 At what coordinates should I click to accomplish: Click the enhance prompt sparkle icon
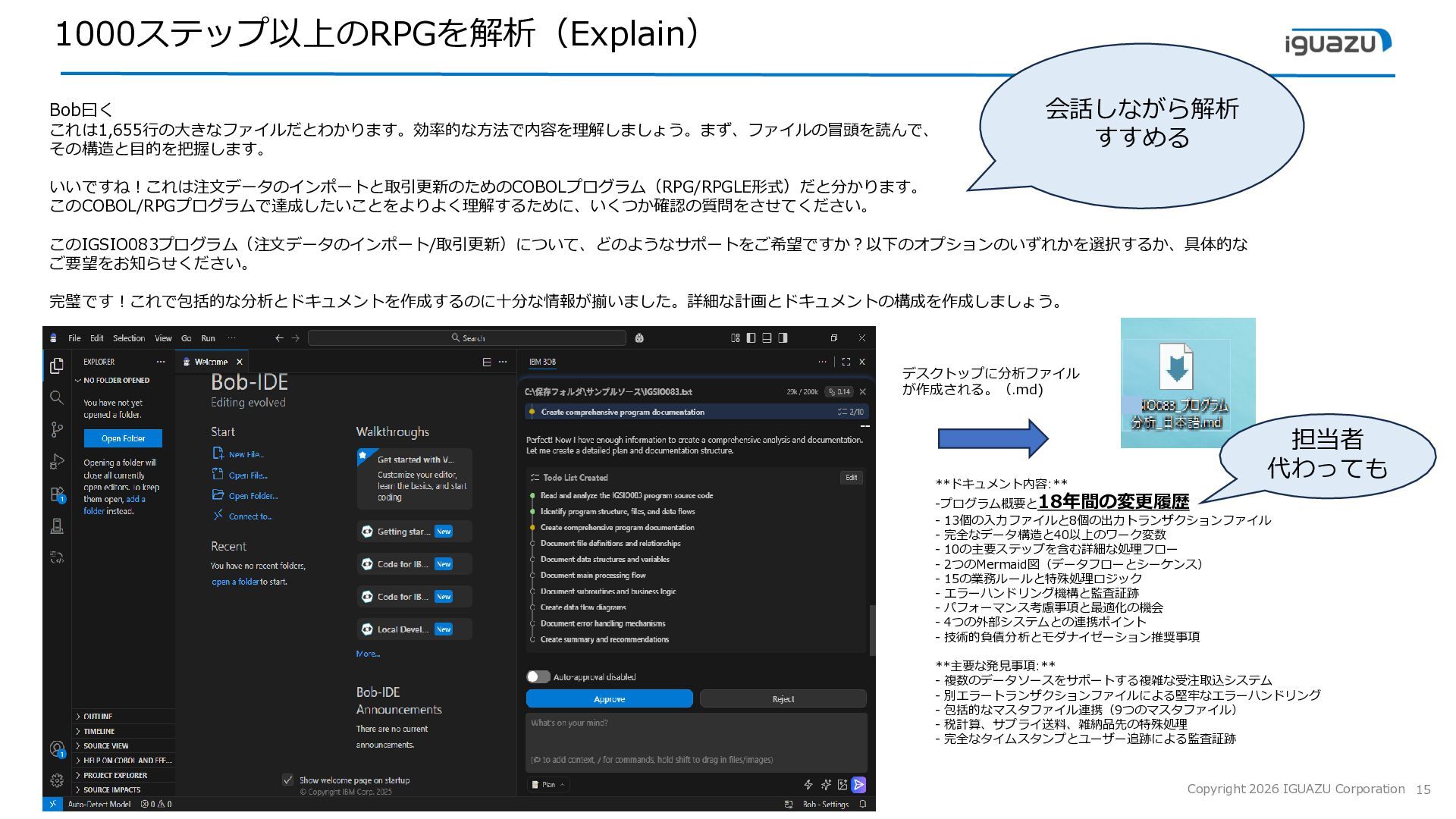click(x=826, y=785)
